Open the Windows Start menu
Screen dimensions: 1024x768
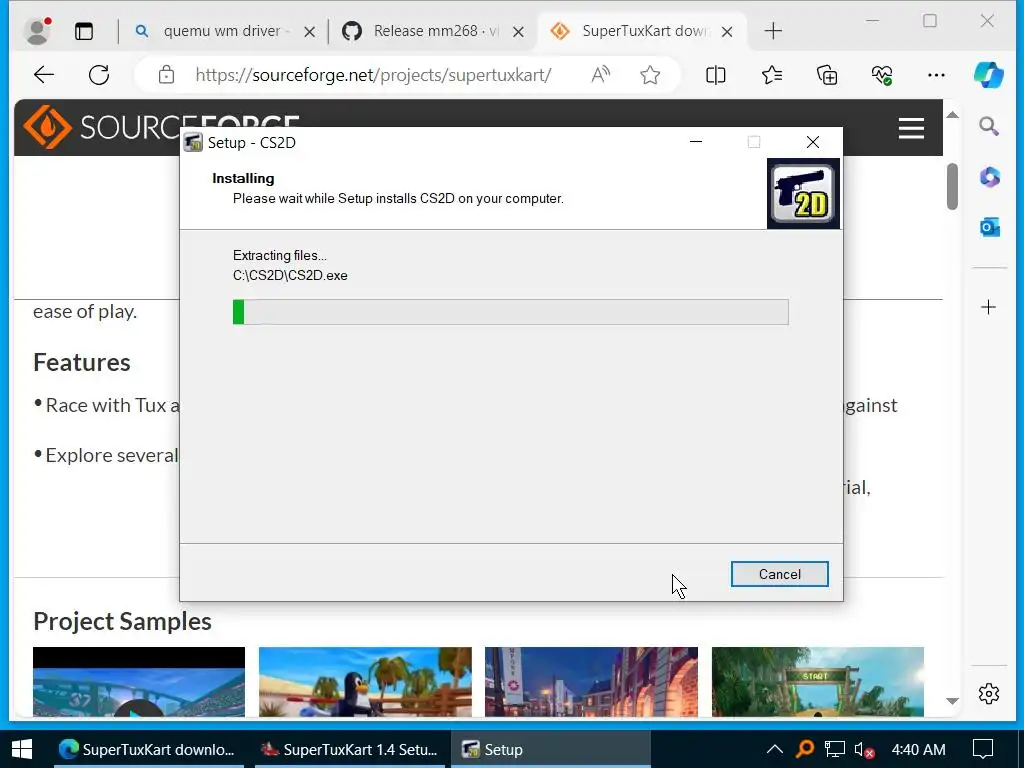click(22, 749)
